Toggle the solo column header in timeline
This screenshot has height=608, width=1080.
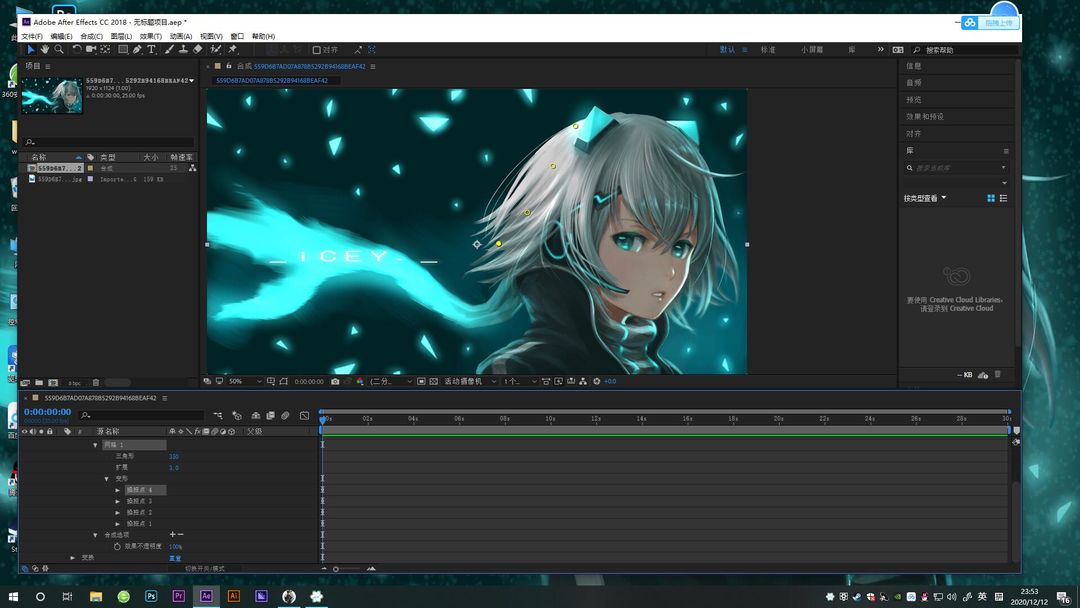(x=41, y=432)
